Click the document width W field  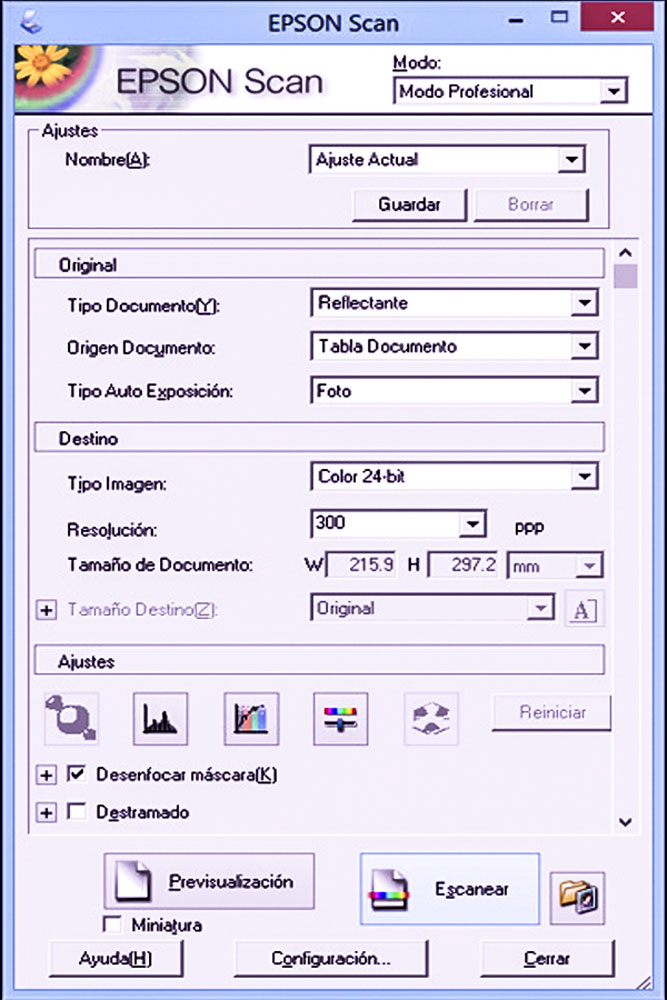pyautogui.click(x=361, y=565)
